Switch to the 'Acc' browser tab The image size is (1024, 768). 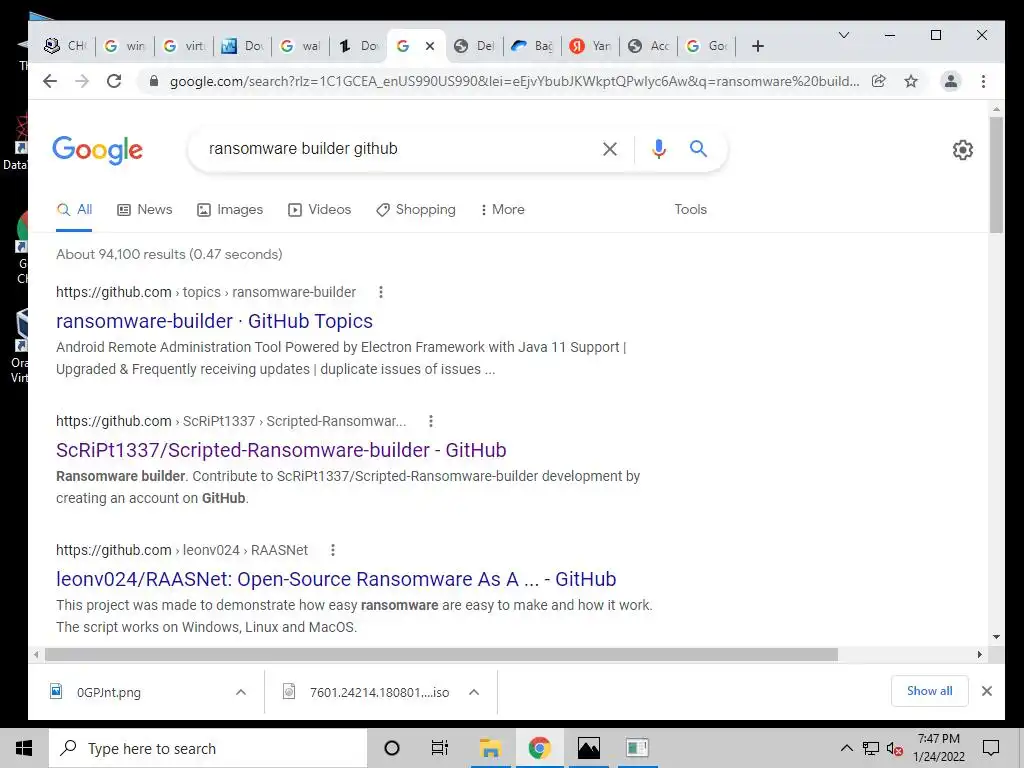[x=649, y=46]
